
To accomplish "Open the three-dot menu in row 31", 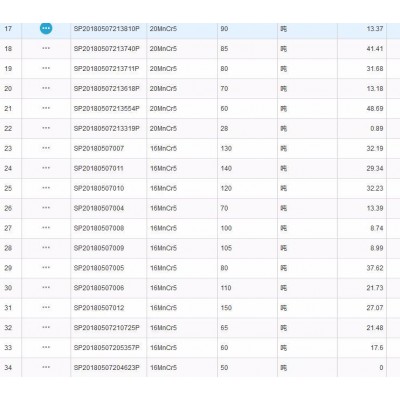I will (x=46, y=308).
